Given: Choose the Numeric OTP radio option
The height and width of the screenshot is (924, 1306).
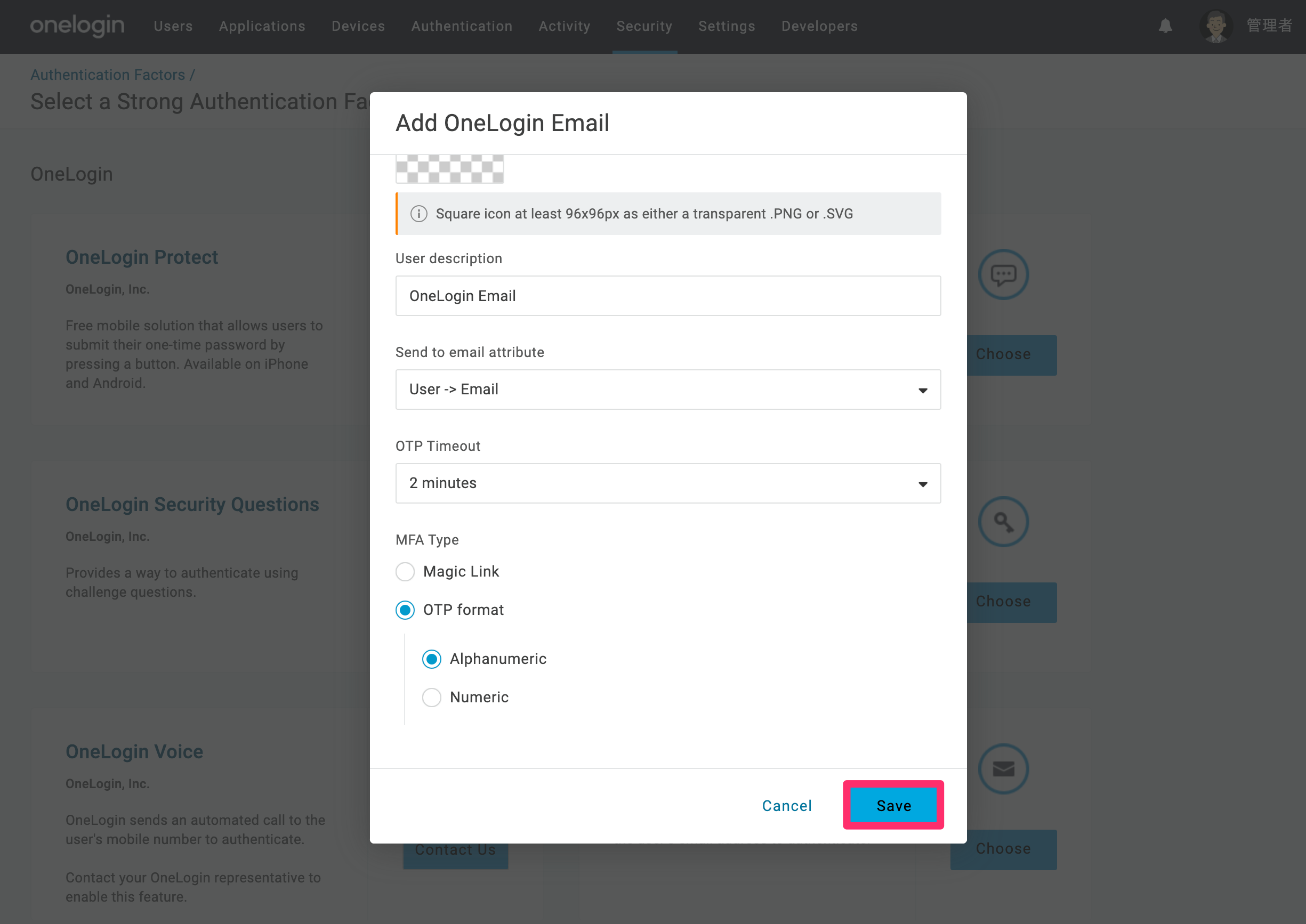Looking at the screenshot, I should pyautogui.click(x=431, y=697).
